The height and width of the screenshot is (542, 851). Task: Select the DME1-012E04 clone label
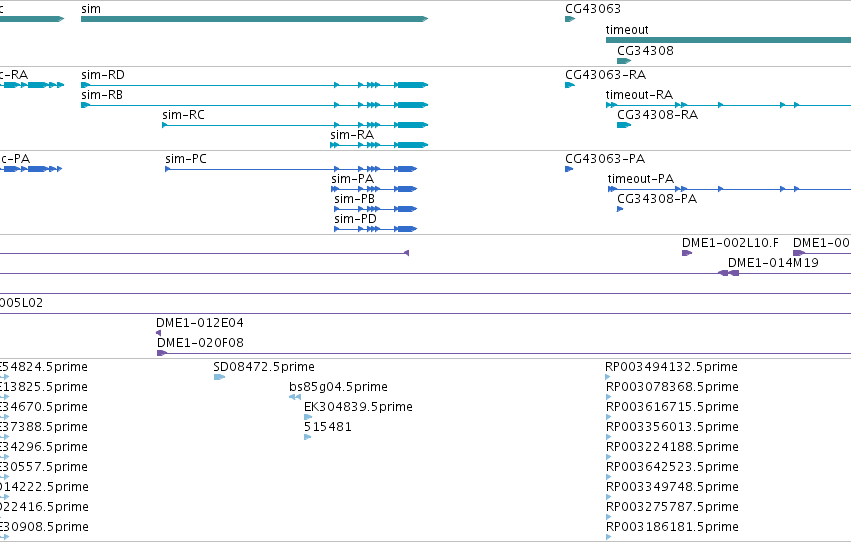point(200,323)
